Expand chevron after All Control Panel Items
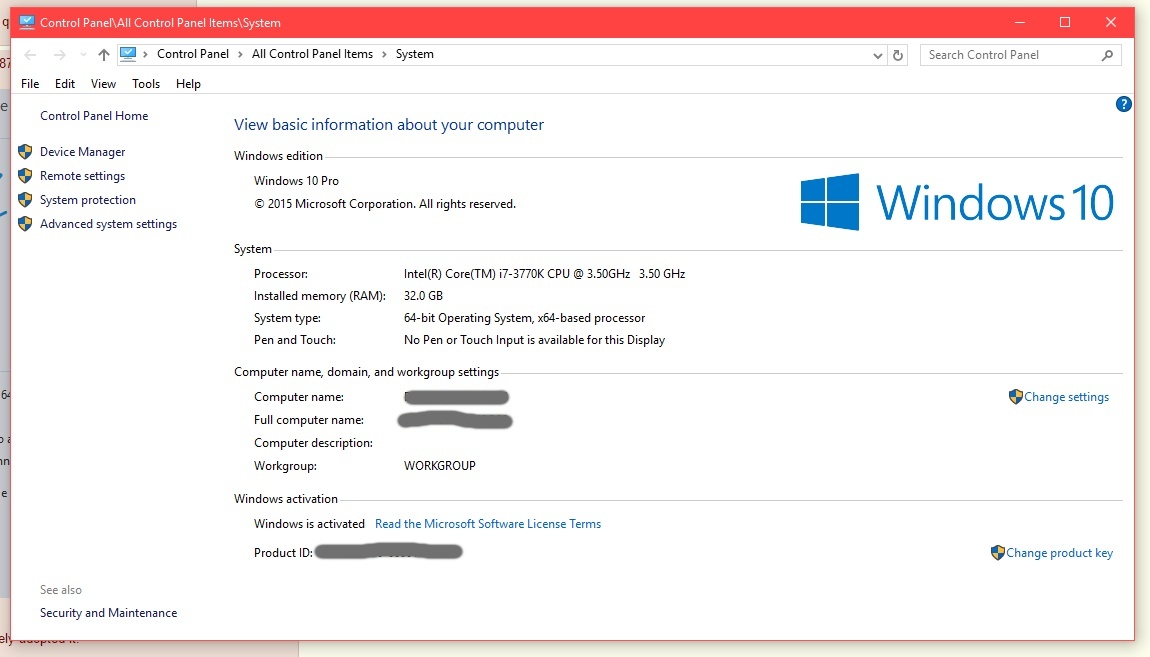Viewport: 1150px width, 657px height. coord(384,54)
